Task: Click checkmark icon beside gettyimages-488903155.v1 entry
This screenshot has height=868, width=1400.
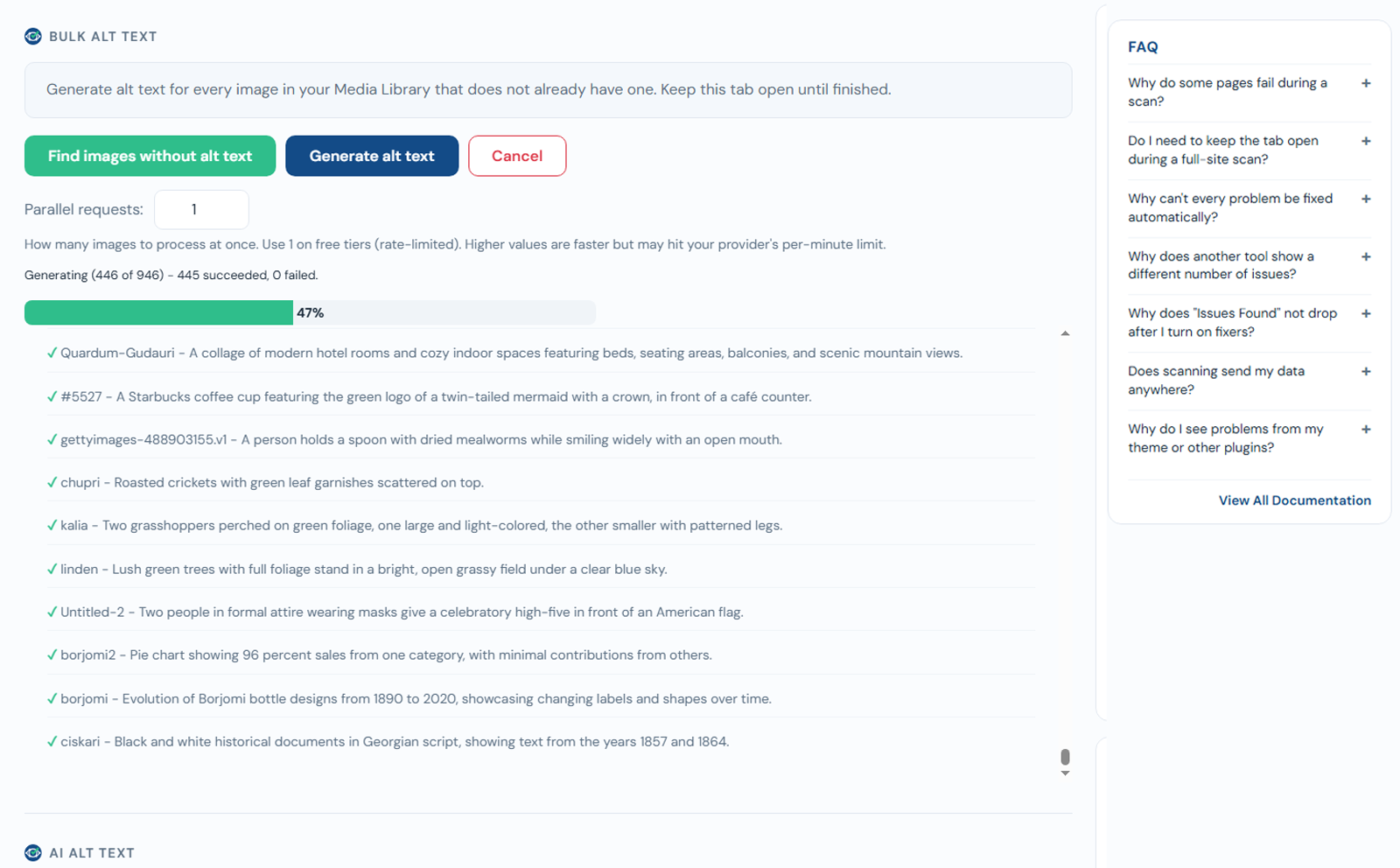Action: coord(52,439)
